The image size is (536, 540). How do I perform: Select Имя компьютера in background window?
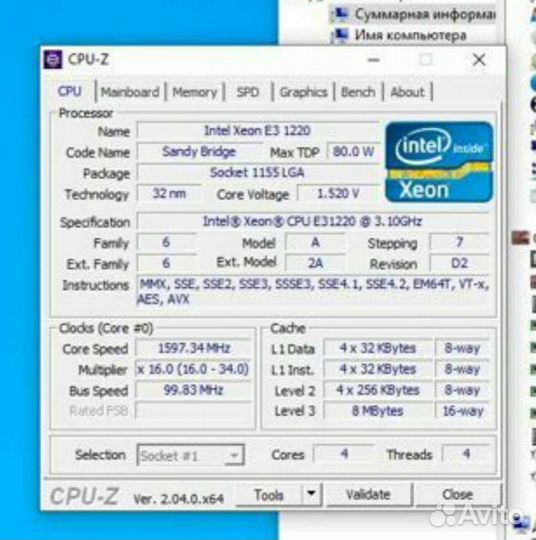(x=411, y=35)
